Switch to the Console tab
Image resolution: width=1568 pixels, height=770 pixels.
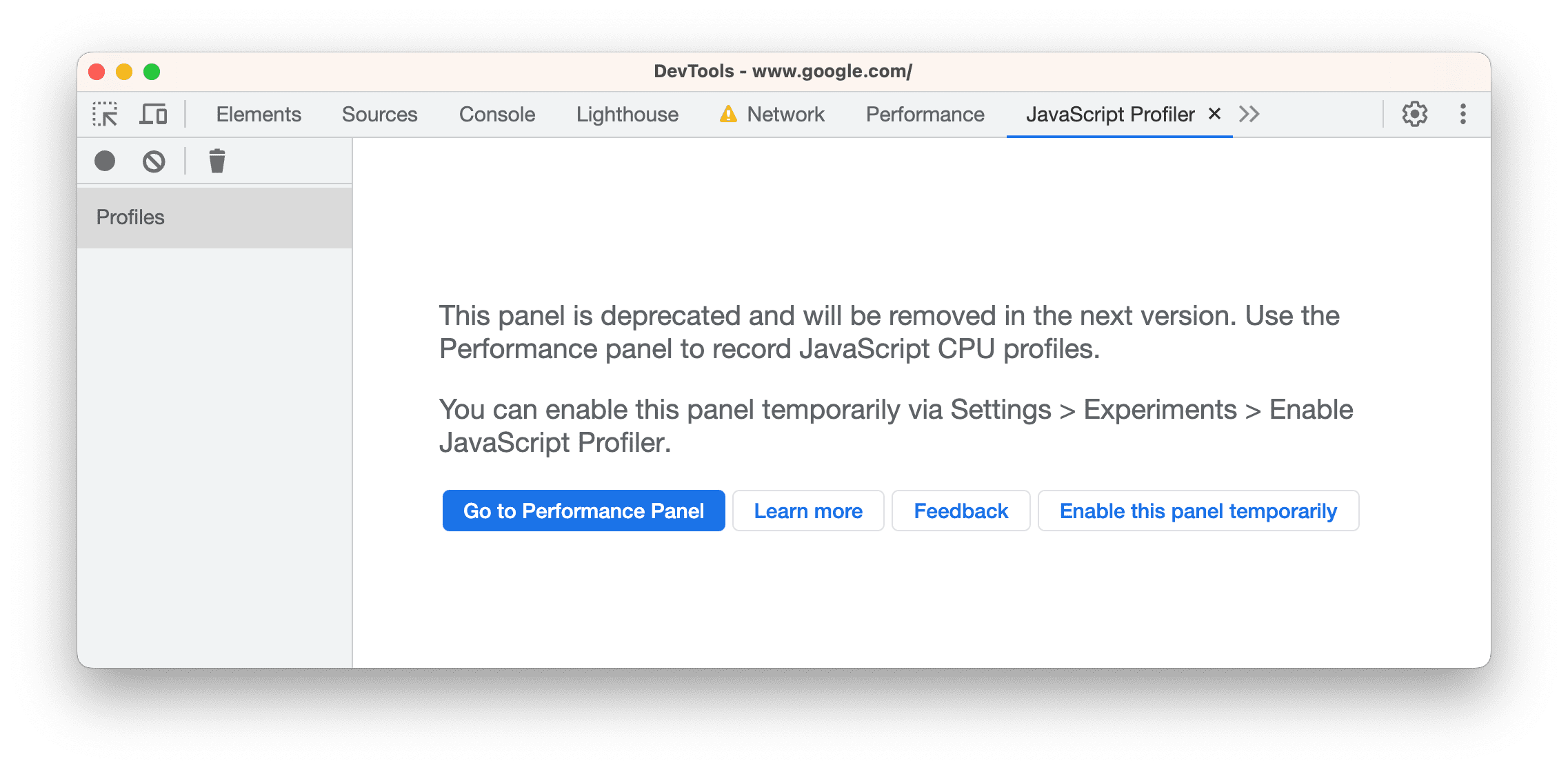[496, 113]
